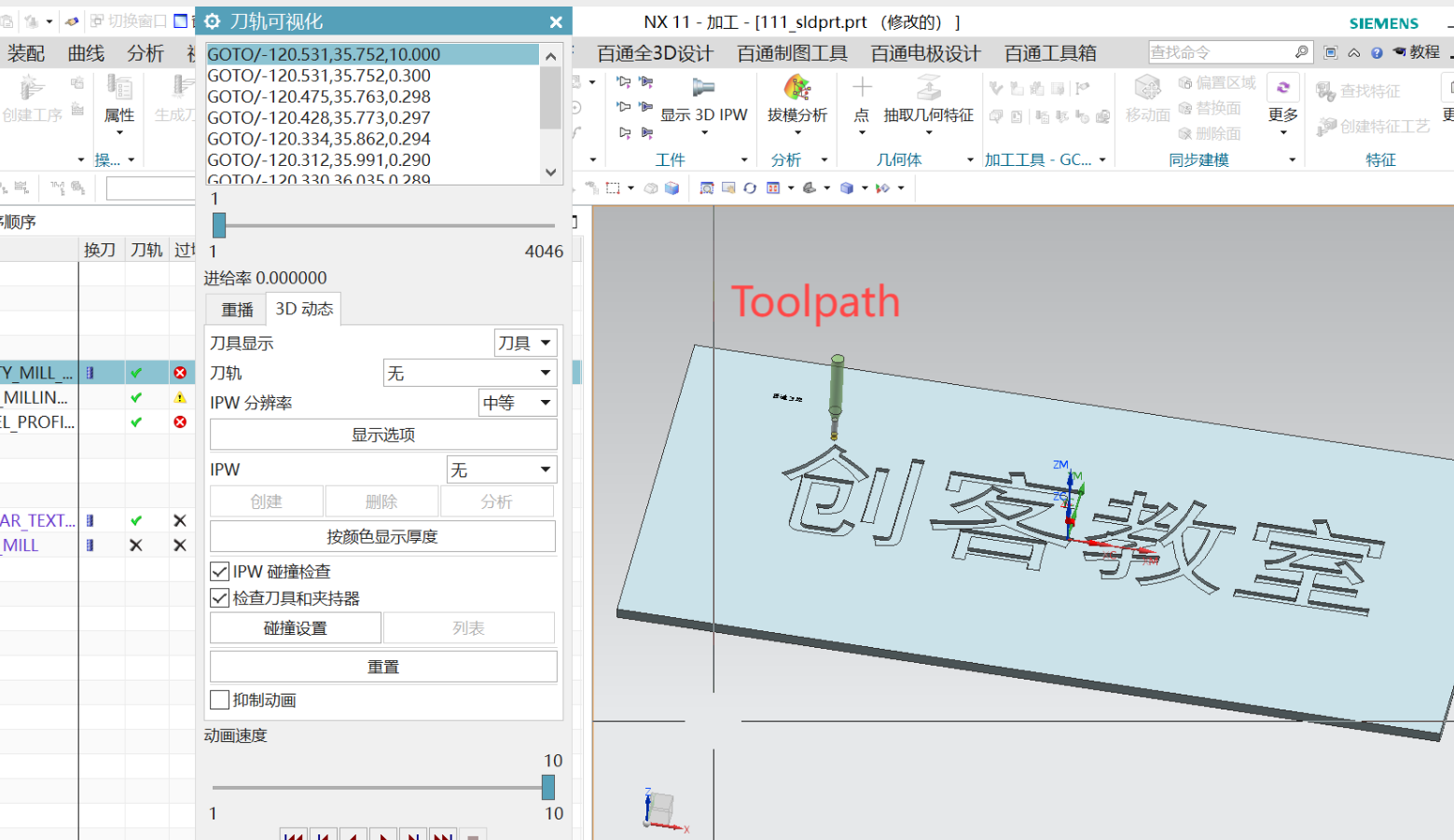Toggle IPW 碰撞检查 checkbox

click(x=220, y=571)
